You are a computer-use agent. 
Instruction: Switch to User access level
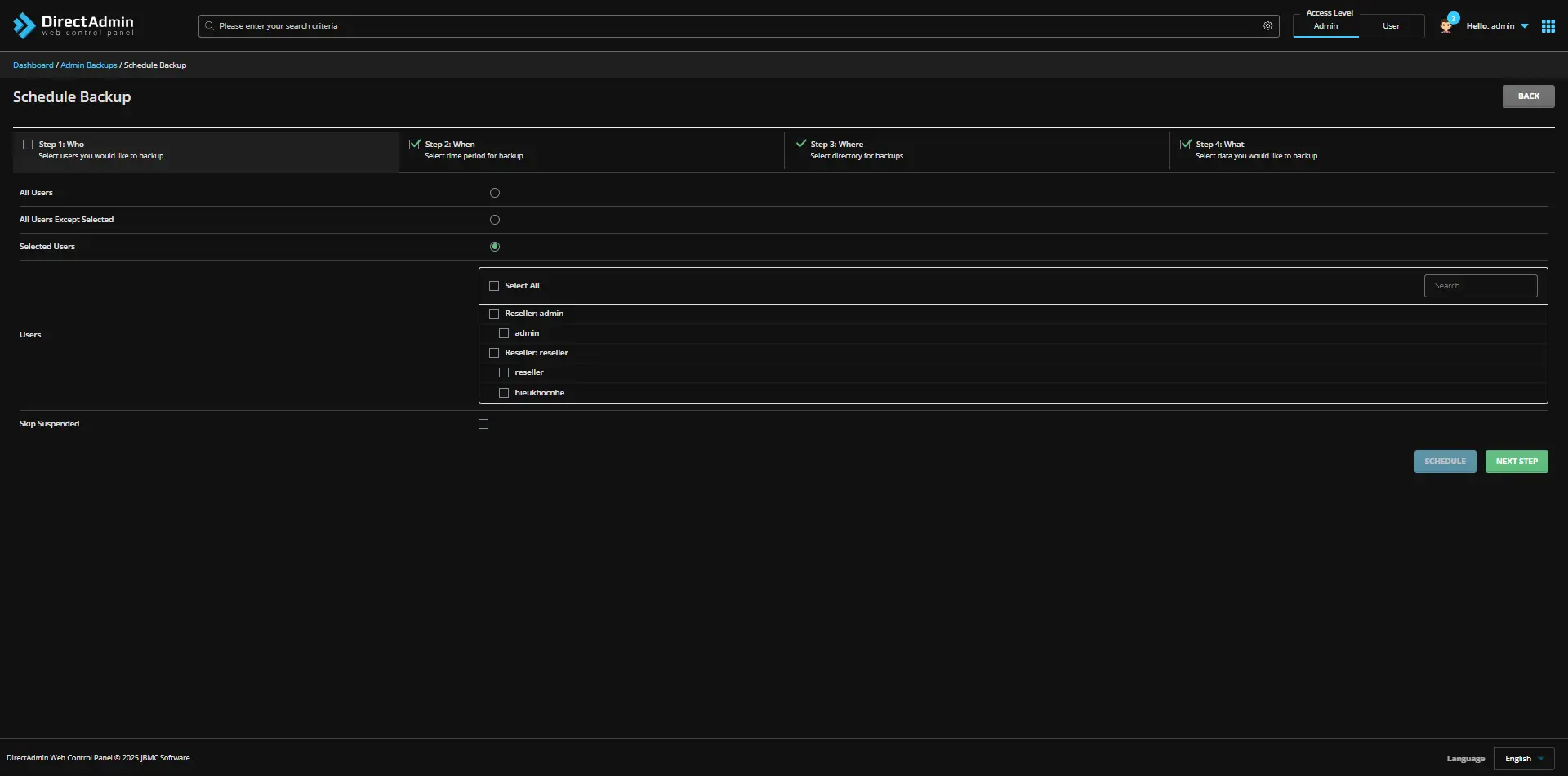tap(1391, 26)
